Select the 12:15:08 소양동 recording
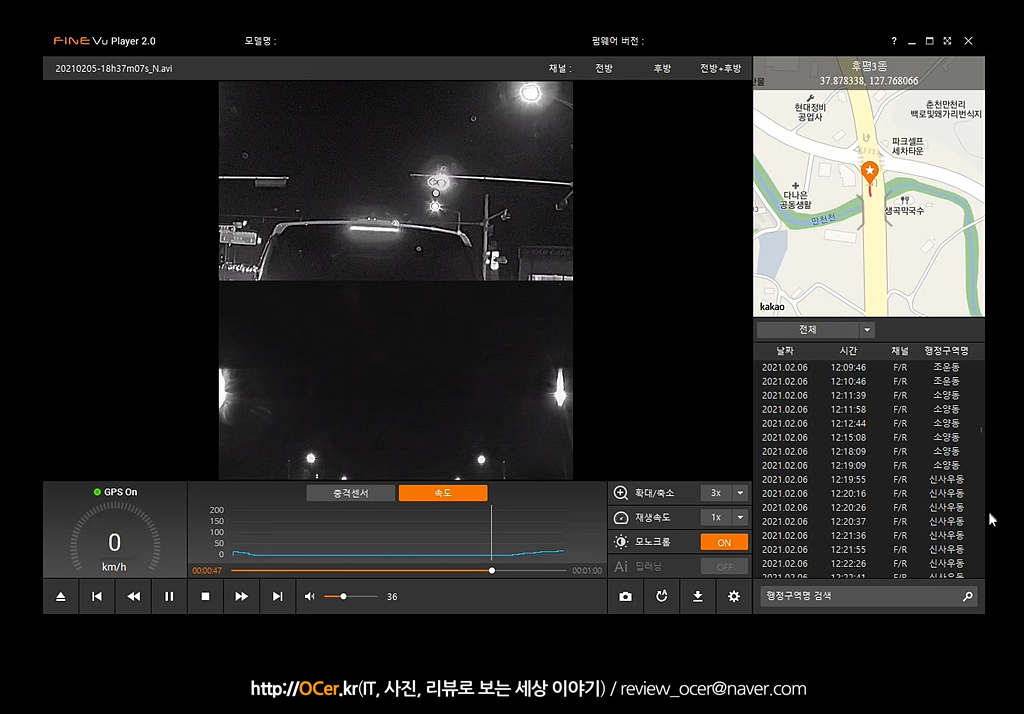Image resolution: width=1024 pixels, height=714 pixels. coord(866,438)
